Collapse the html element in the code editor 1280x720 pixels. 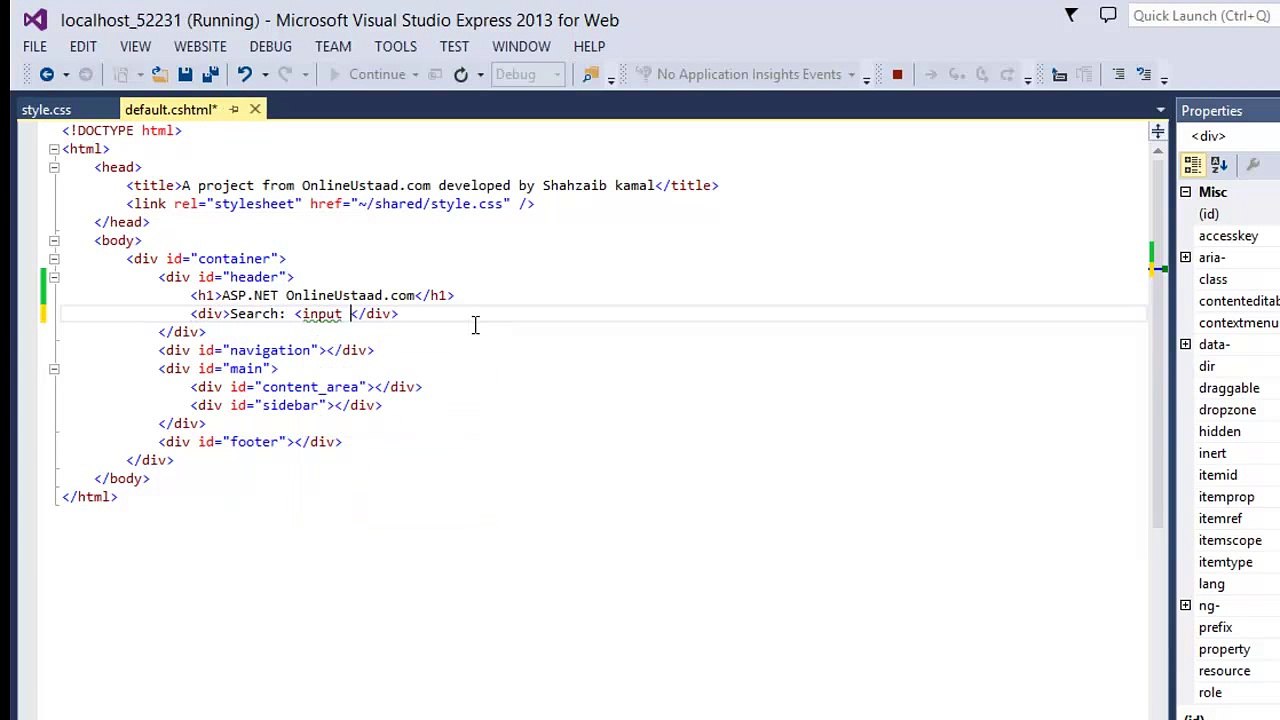(54, 149)
